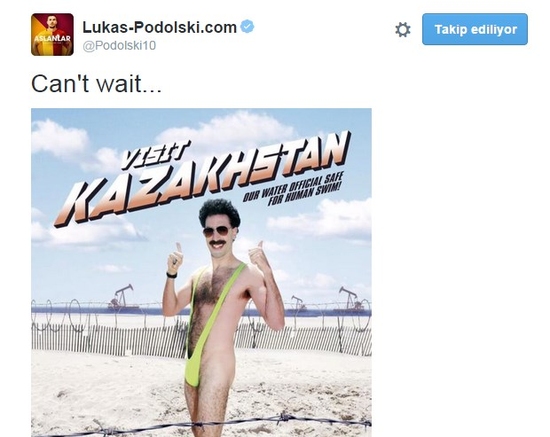Click the KAZAKHSTAN title in the poster
The image size is (550, 437).
203,182
